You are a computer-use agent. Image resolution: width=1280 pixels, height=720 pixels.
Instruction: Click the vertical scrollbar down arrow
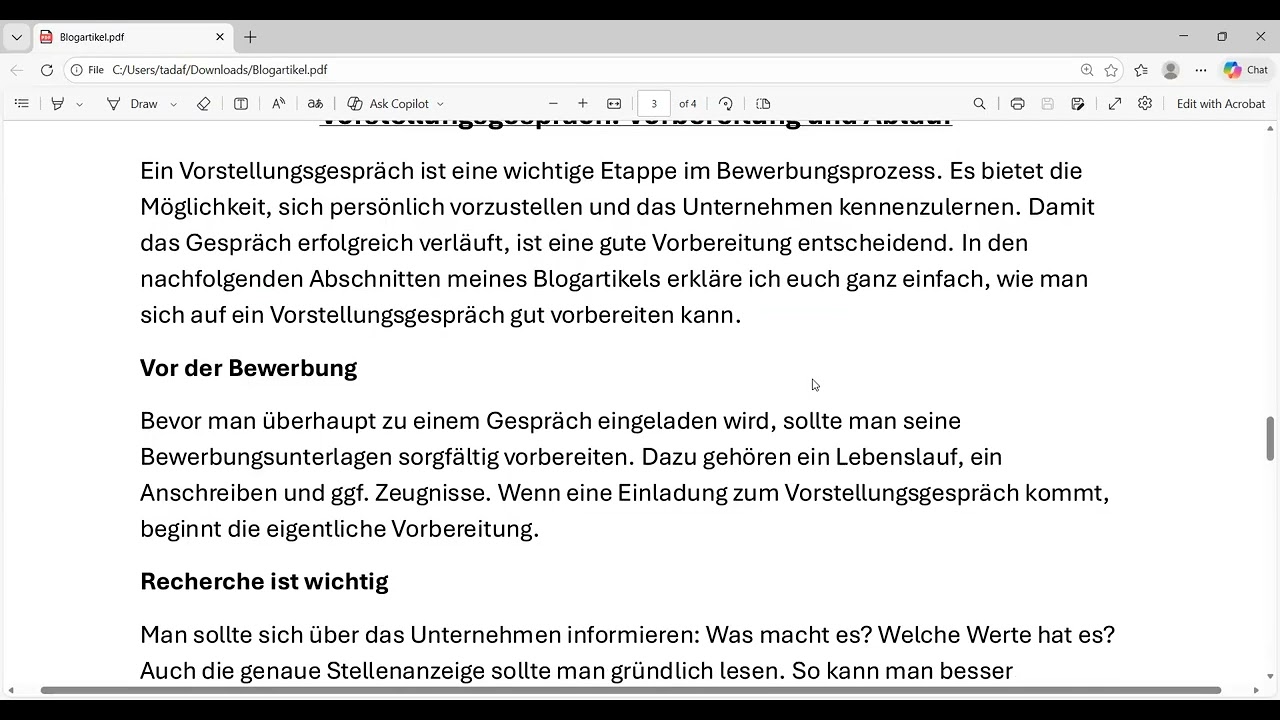(1271, 677)
